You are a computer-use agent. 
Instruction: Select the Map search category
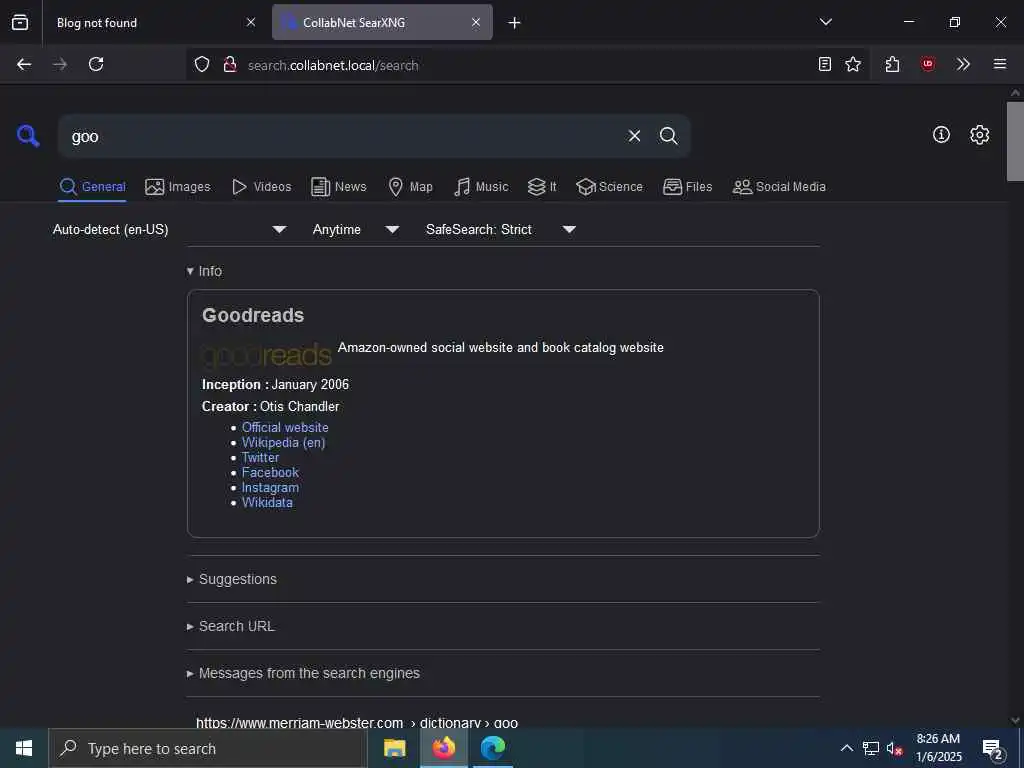click(x=410, y=187)
